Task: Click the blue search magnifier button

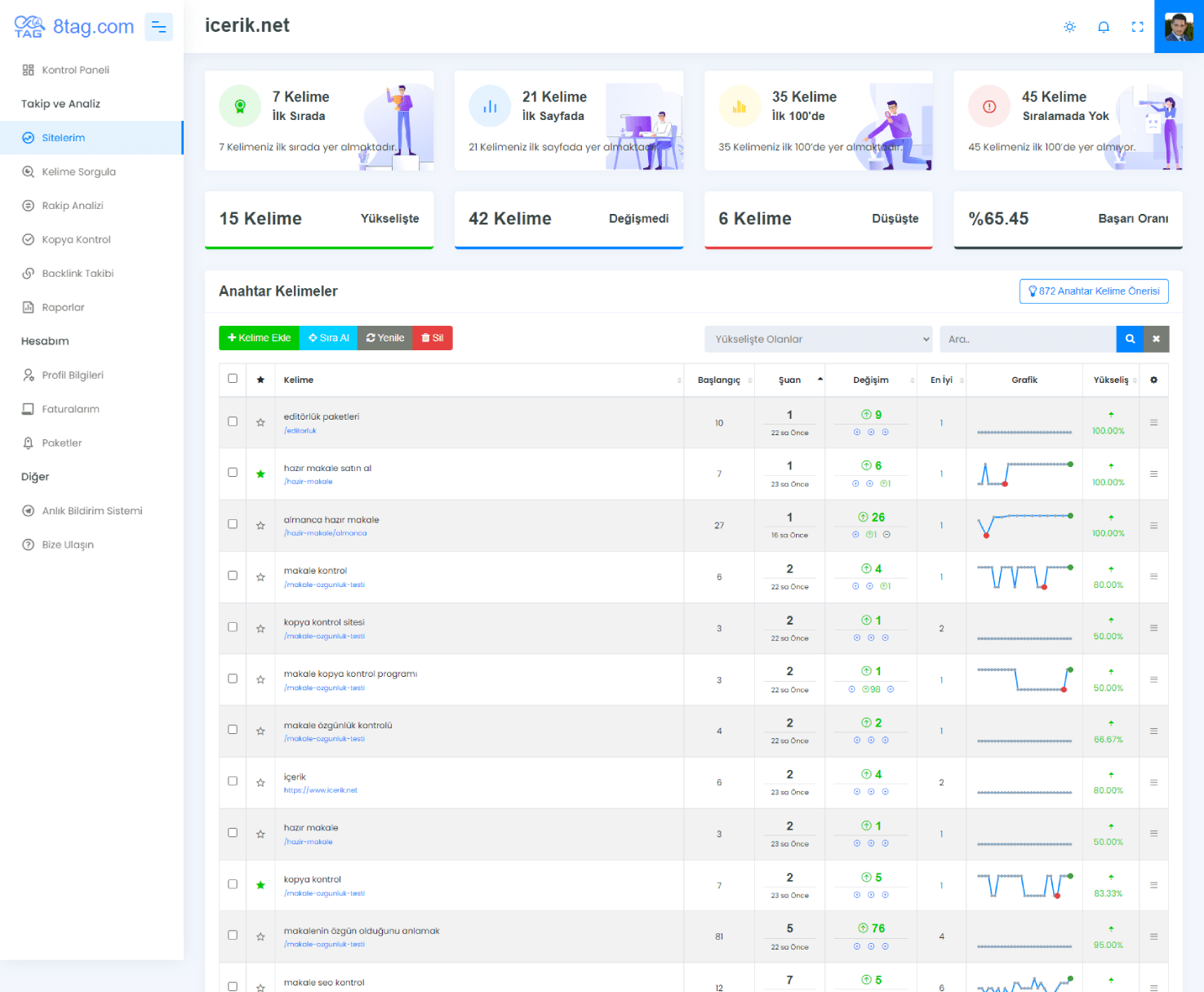Action: 1130,339
